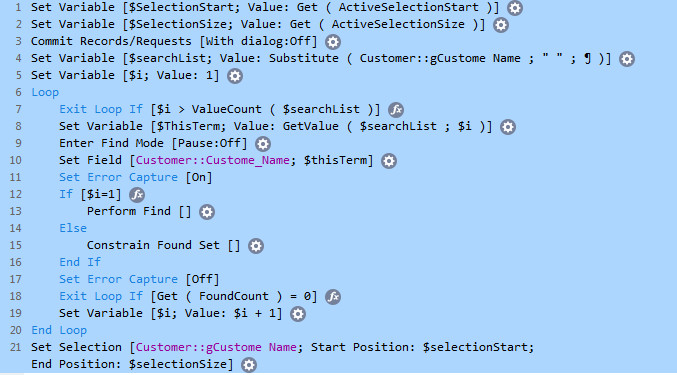The image size is (677, 375).
Task: Select Set Error Capture [Off] step
Action: point(139,279)
